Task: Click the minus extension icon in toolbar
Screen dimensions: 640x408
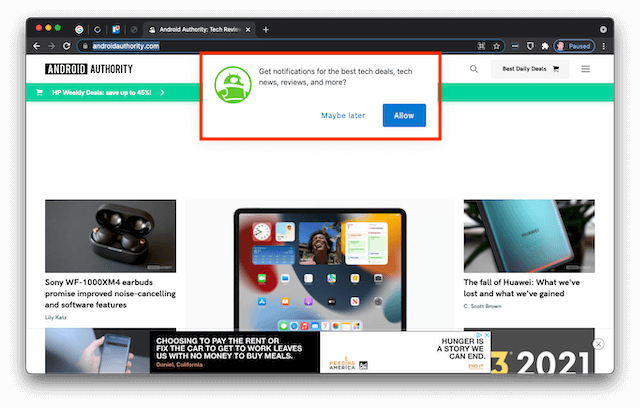Action: click(515, 46)
